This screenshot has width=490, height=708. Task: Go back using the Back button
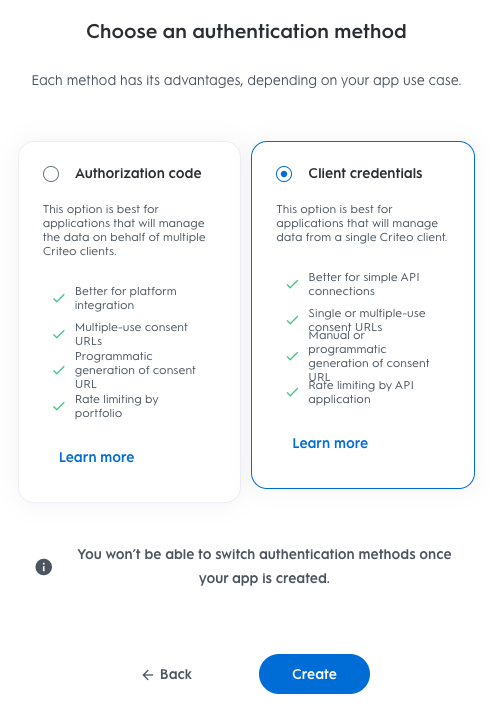[167, 675]
